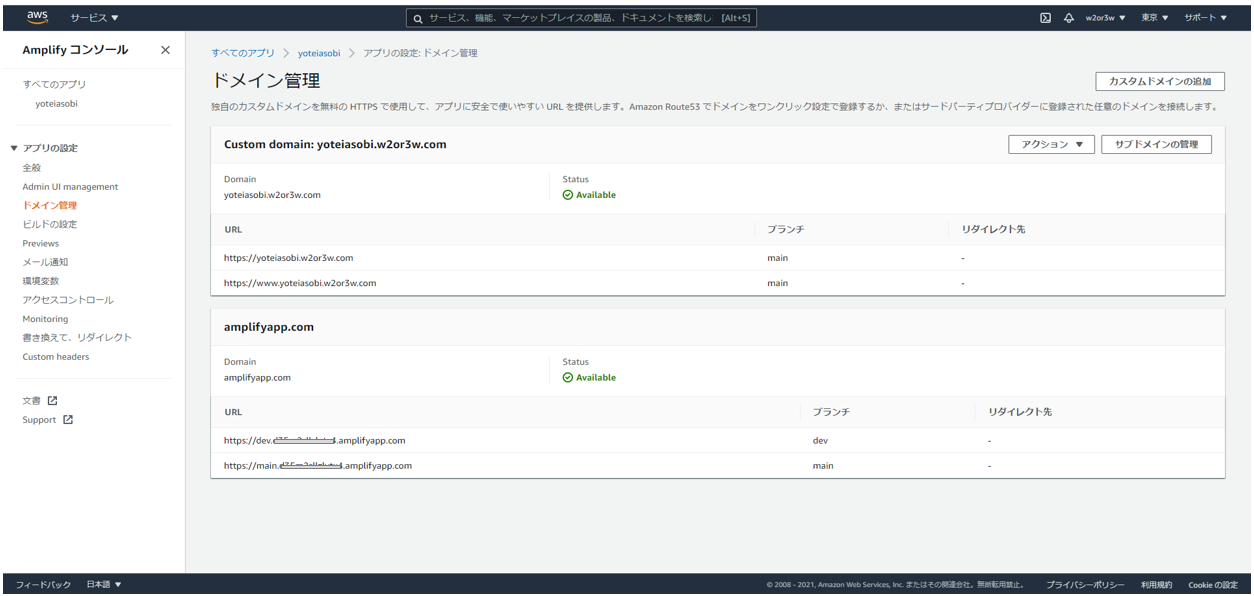Click the フィードバック footer link
This screenshot has width=1254, height=596.
[43, 585]
